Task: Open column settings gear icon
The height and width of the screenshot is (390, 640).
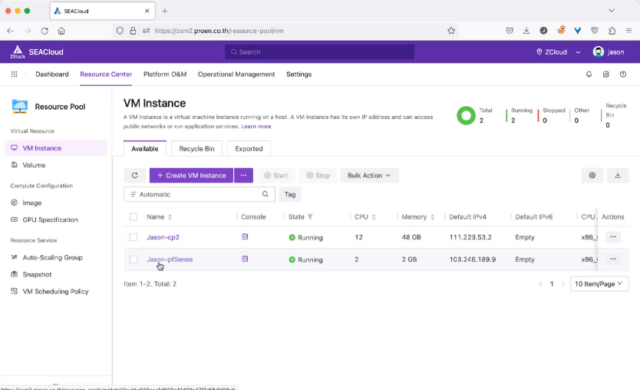Action: coord(592,175)
